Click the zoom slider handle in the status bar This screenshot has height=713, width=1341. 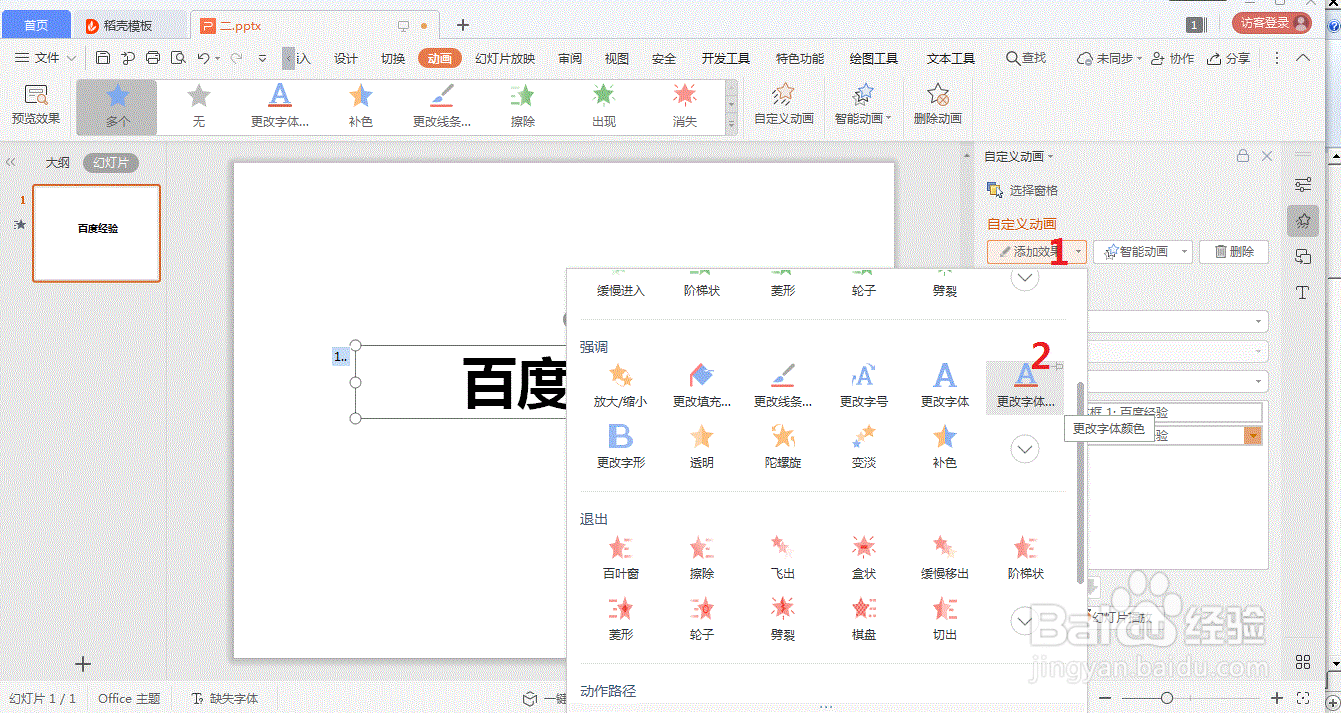[x=1167, y=698]
